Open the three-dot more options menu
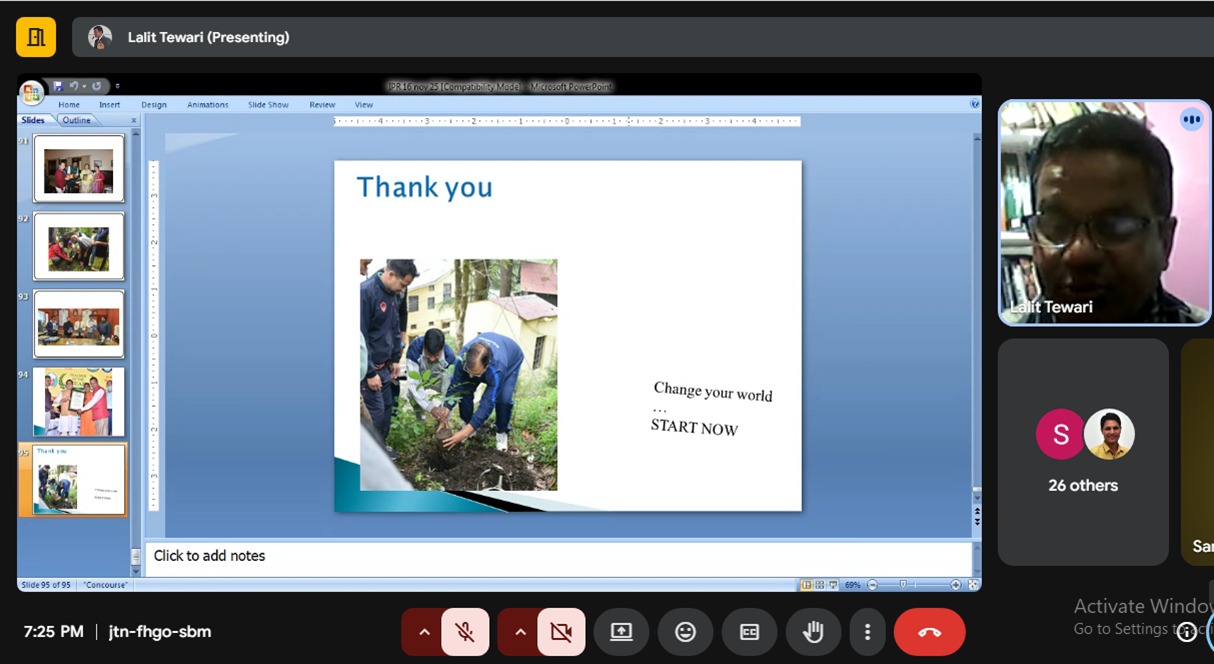 pyautogui.click(x=867, y=632)
